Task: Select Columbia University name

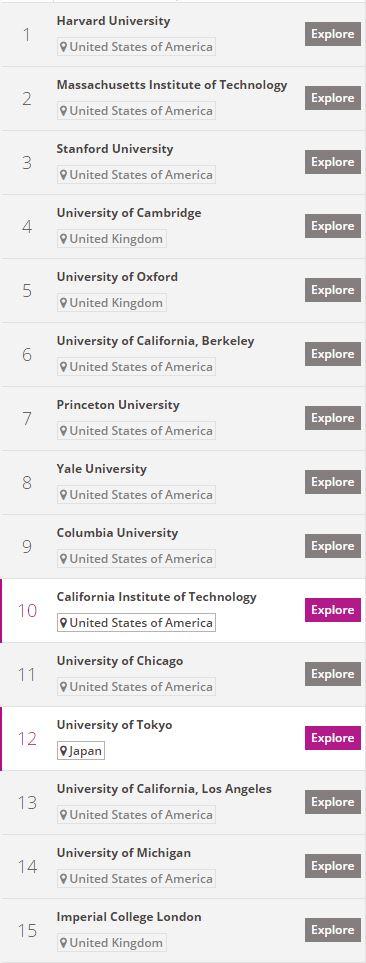Action: [117, 532]
